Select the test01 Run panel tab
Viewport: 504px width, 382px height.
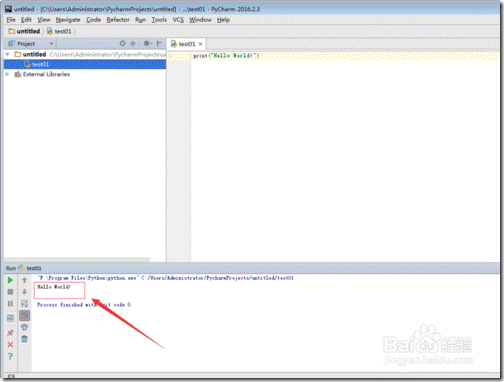click(x=30, y=268)
